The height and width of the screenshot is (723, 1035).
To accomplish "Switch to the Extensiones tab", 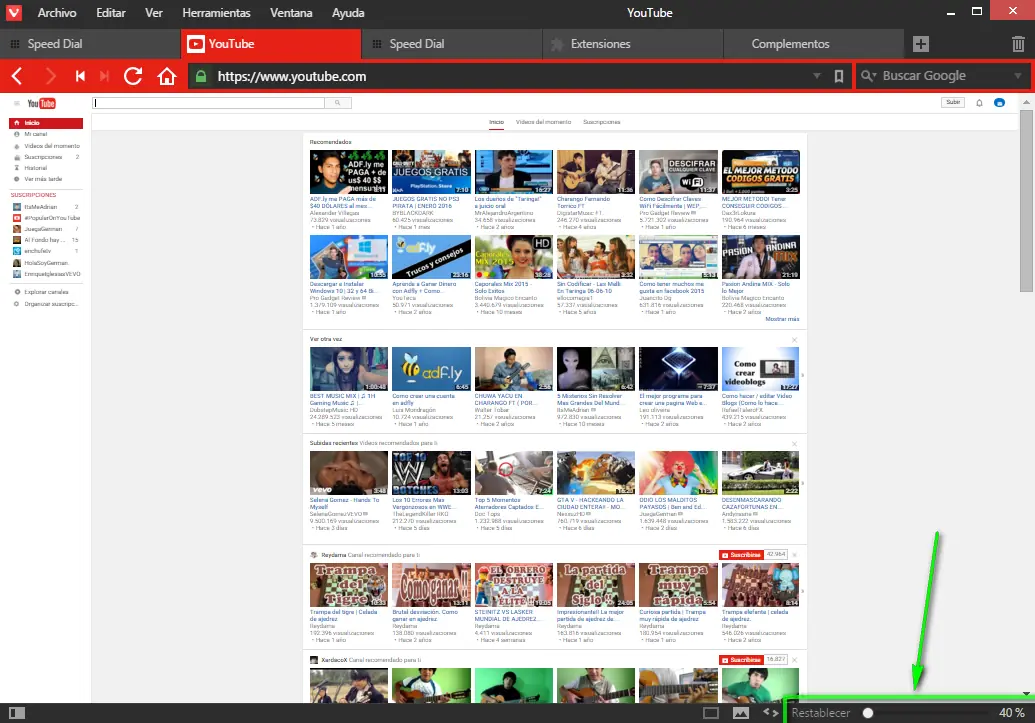I will click(633, 44).
